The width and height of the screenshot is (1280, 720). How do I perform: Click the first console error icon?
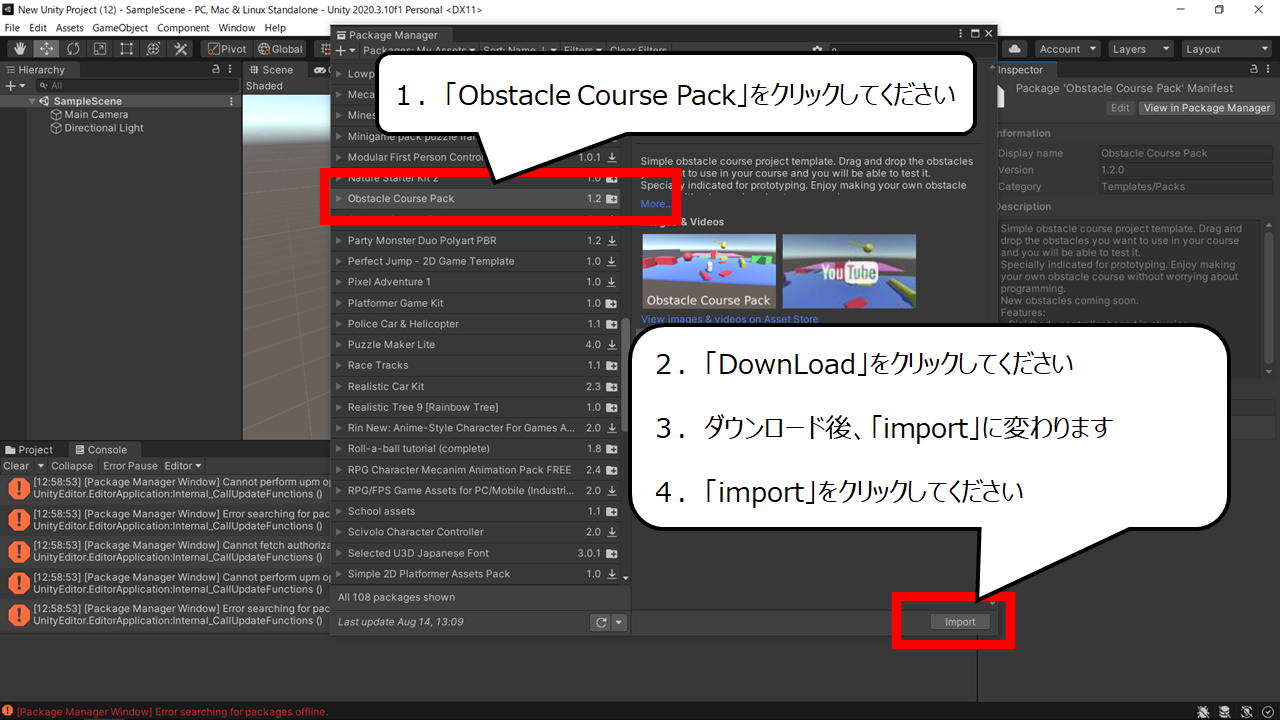click(18, 489)
